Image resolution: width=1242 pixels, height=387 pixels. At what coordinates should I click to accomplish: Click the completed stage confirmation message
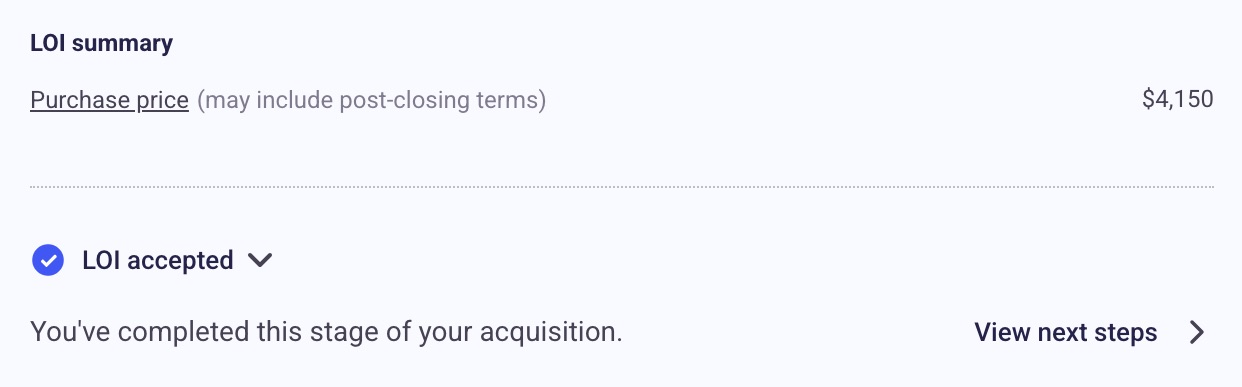pyautogui.click(x=327, y=333)
